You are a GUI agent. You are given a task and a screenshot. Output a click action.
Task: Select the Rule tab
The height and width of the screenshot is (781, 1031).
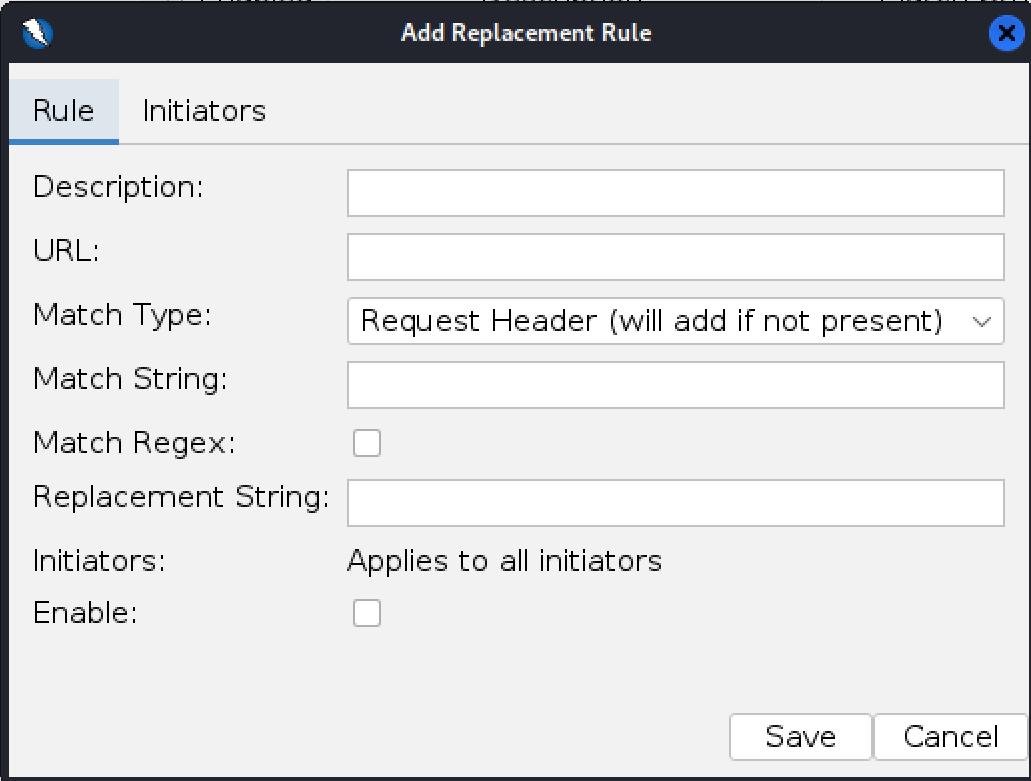[63, 111]
